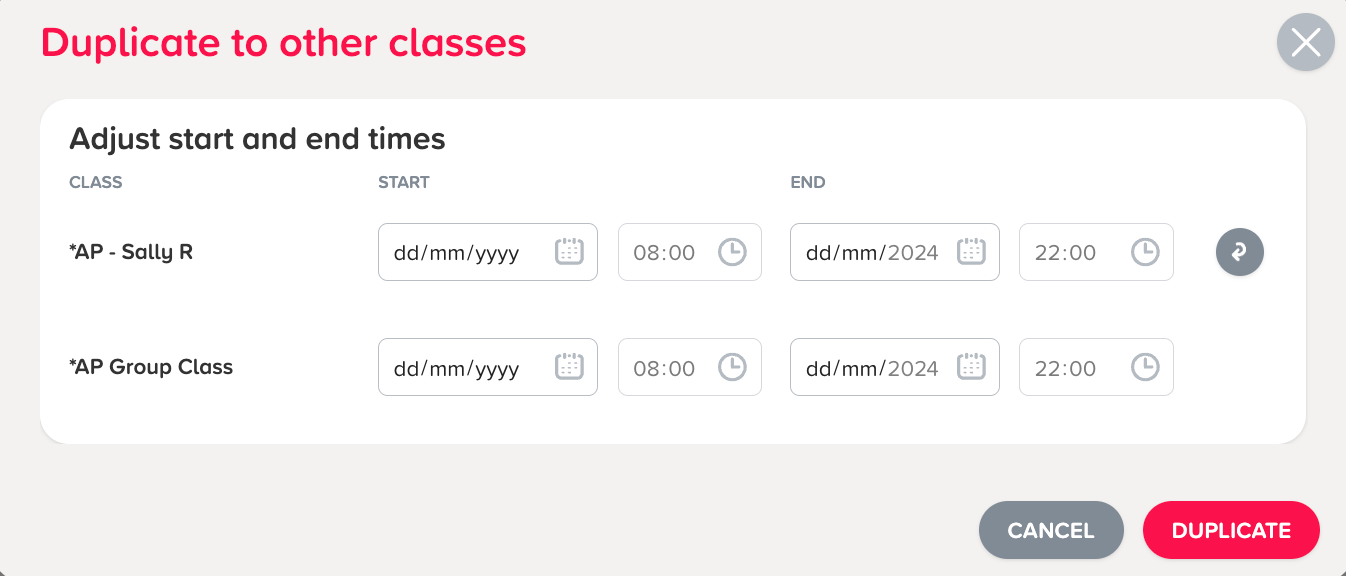Open end time clock for AP Group Class
This screenshot has width=1346, height=576.
(1144, 367)
